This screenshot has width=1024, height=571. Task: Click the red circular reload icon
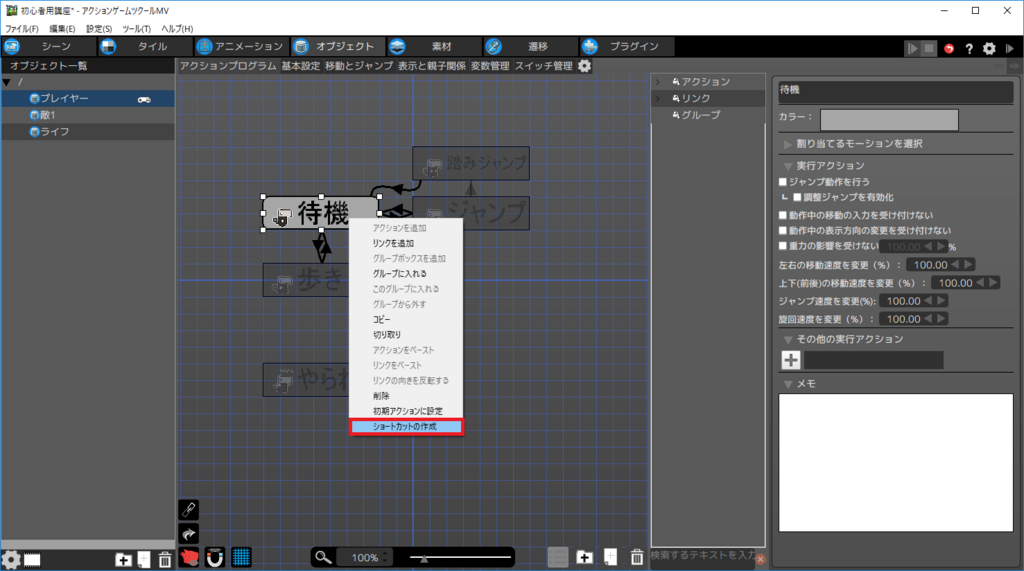tap(949, 48)
